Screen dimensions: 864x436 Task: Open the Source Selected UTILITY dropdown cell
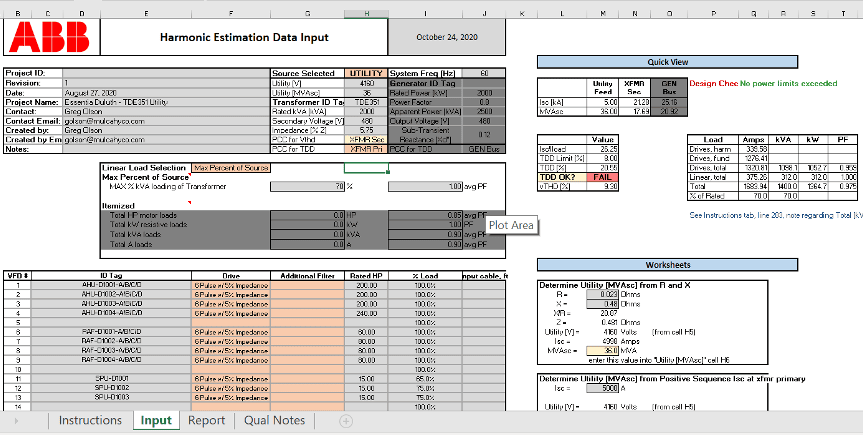tap(366, 74)
